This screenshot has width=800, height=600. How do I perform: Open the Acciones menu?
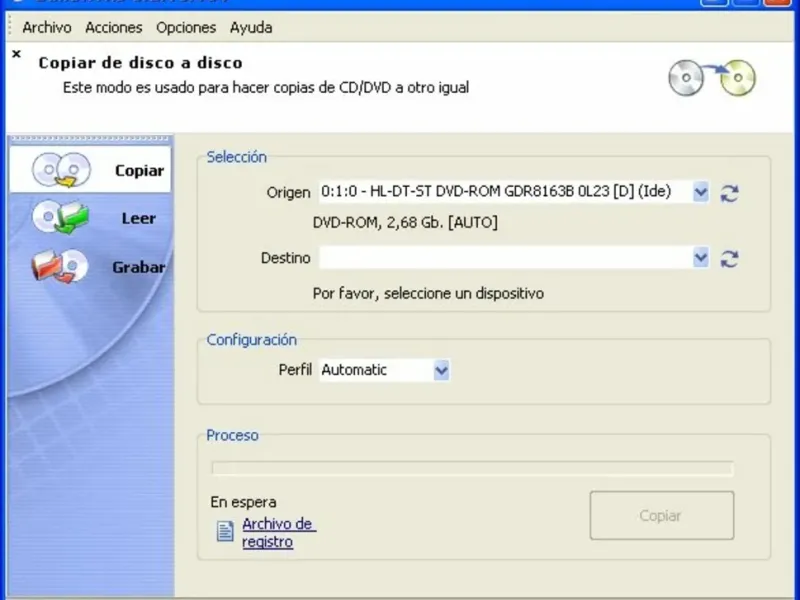113,28
